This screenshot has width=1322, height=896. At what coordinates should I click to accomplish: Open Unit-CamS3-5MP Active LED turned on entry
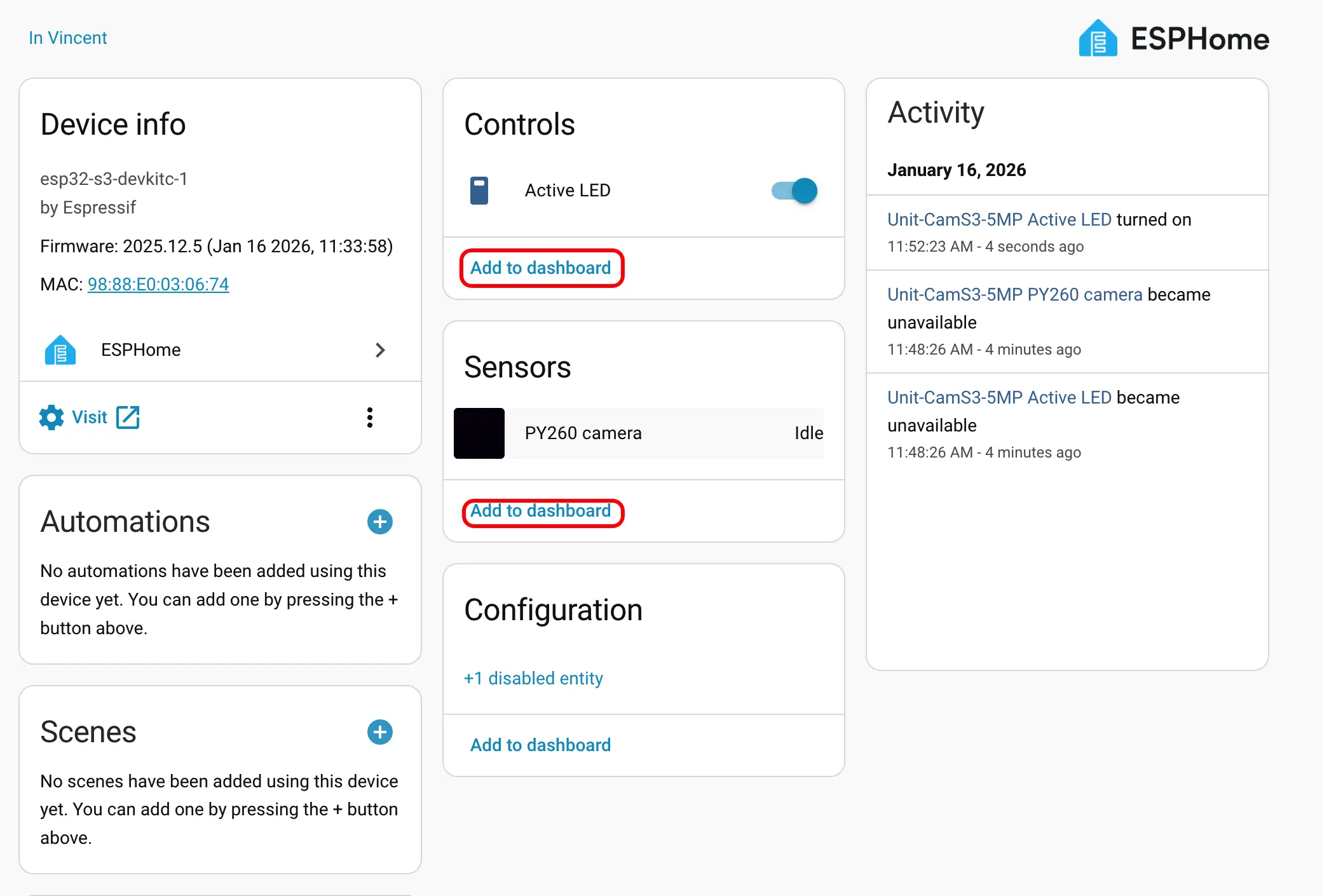[x=999, y=220]
